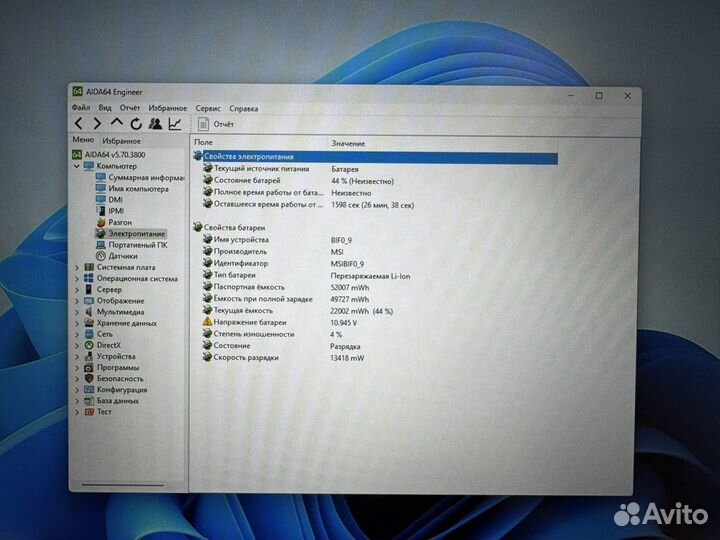The image size is (720, 540).
Task: Click the Refresh icon in toolbar
Action: pos(135,124)
